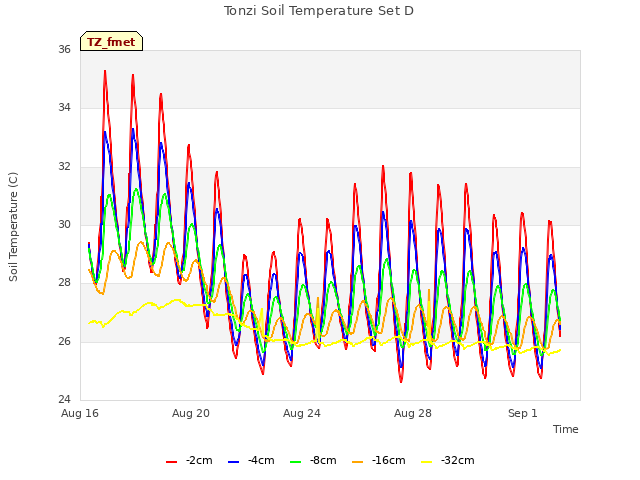Click the 32 y-axis tick label
The image size is (640, 480).
64,167
